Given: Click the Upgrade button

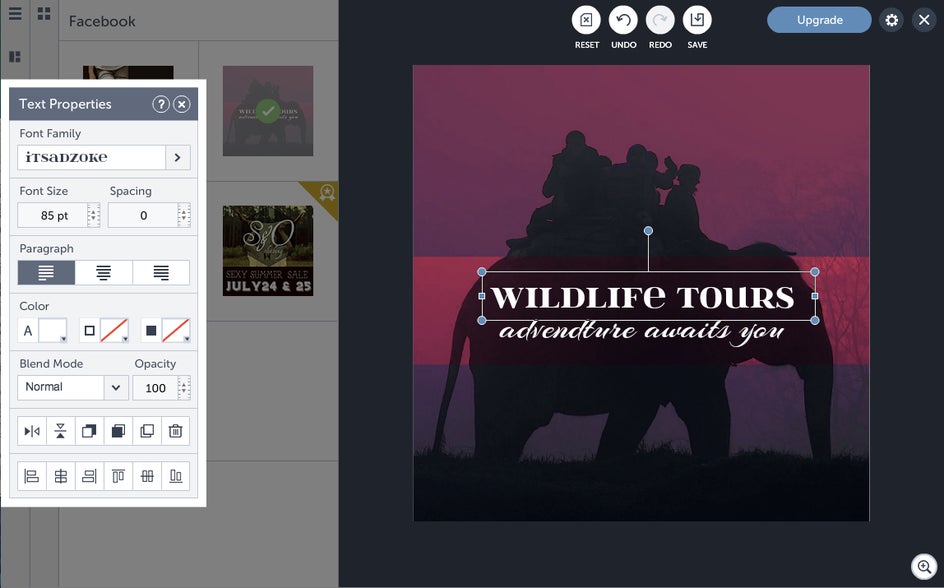Looking at the screenshot, I should click(x=819, y=20).
